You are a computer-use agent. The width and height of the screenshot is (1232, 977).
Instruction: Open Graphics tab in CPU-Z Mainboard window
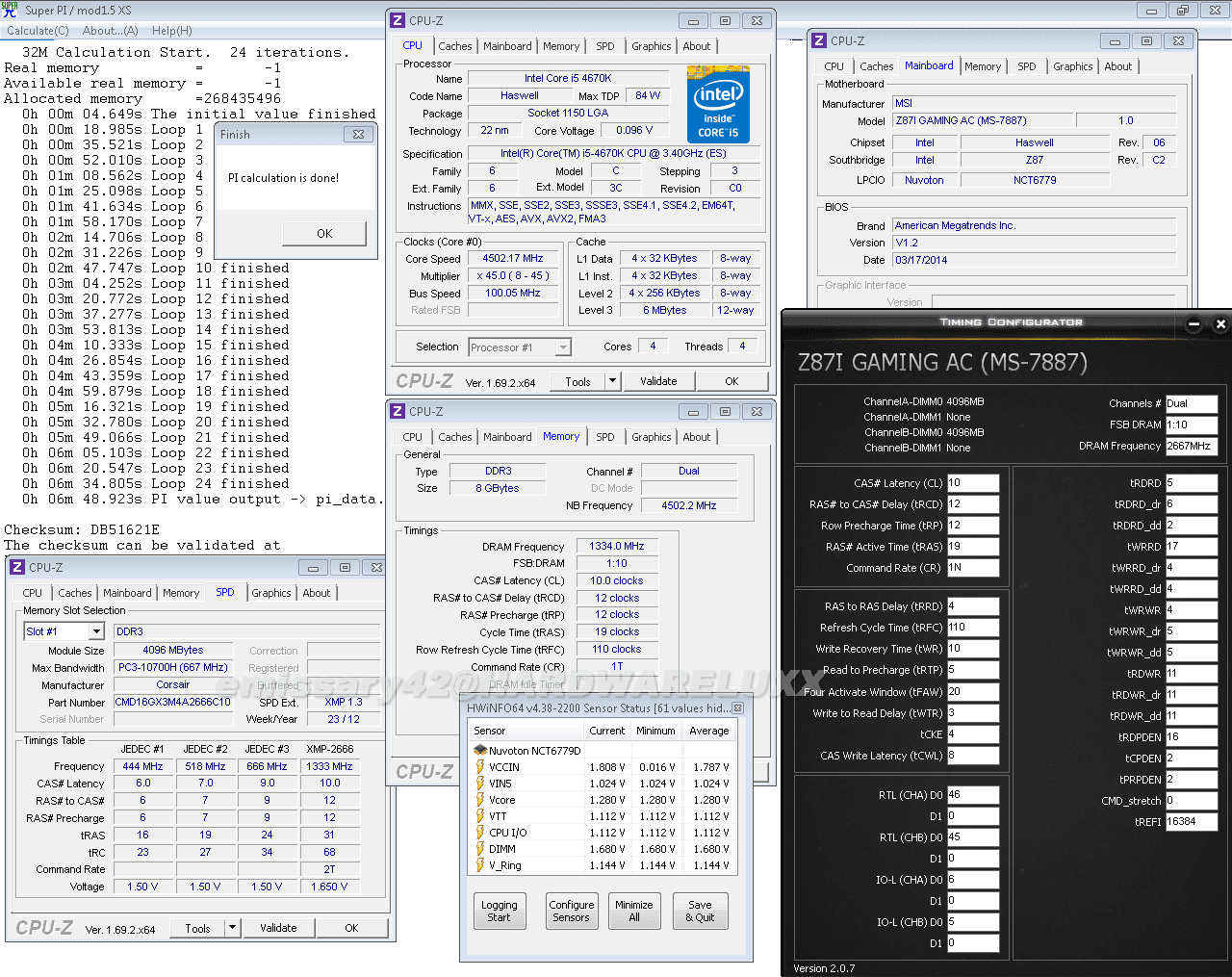1073,66
